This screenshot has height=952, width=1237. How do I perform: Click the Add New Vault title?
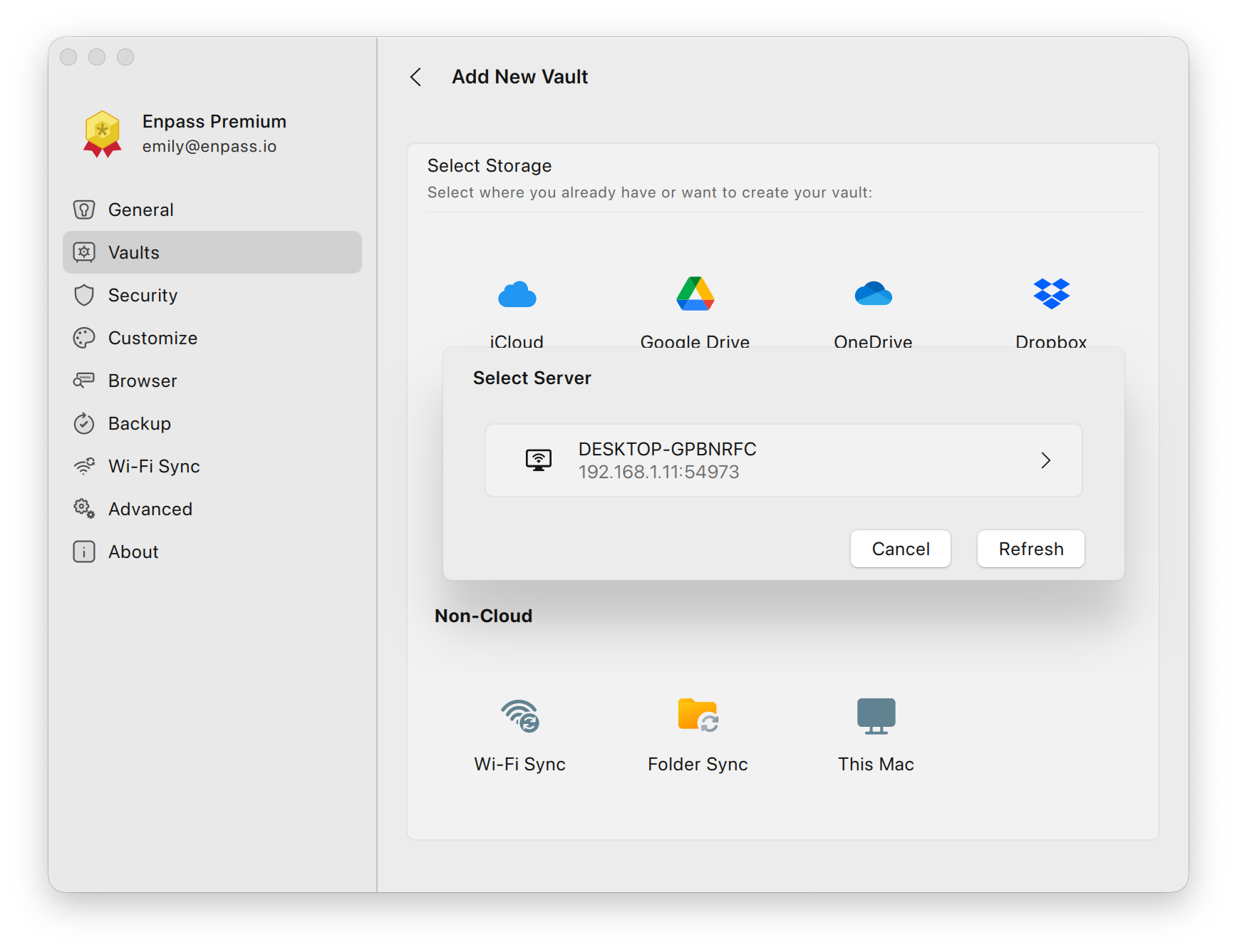pyautogui.click(x=520, y=77)
